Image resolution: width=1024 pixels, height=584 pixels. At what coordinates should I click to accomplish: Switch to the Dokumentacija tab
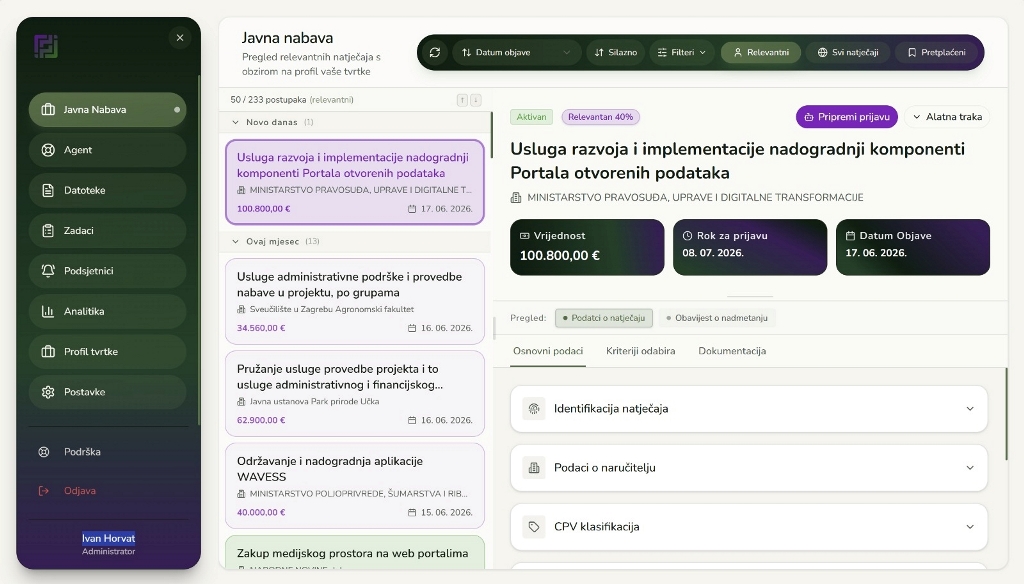(732, 351)
